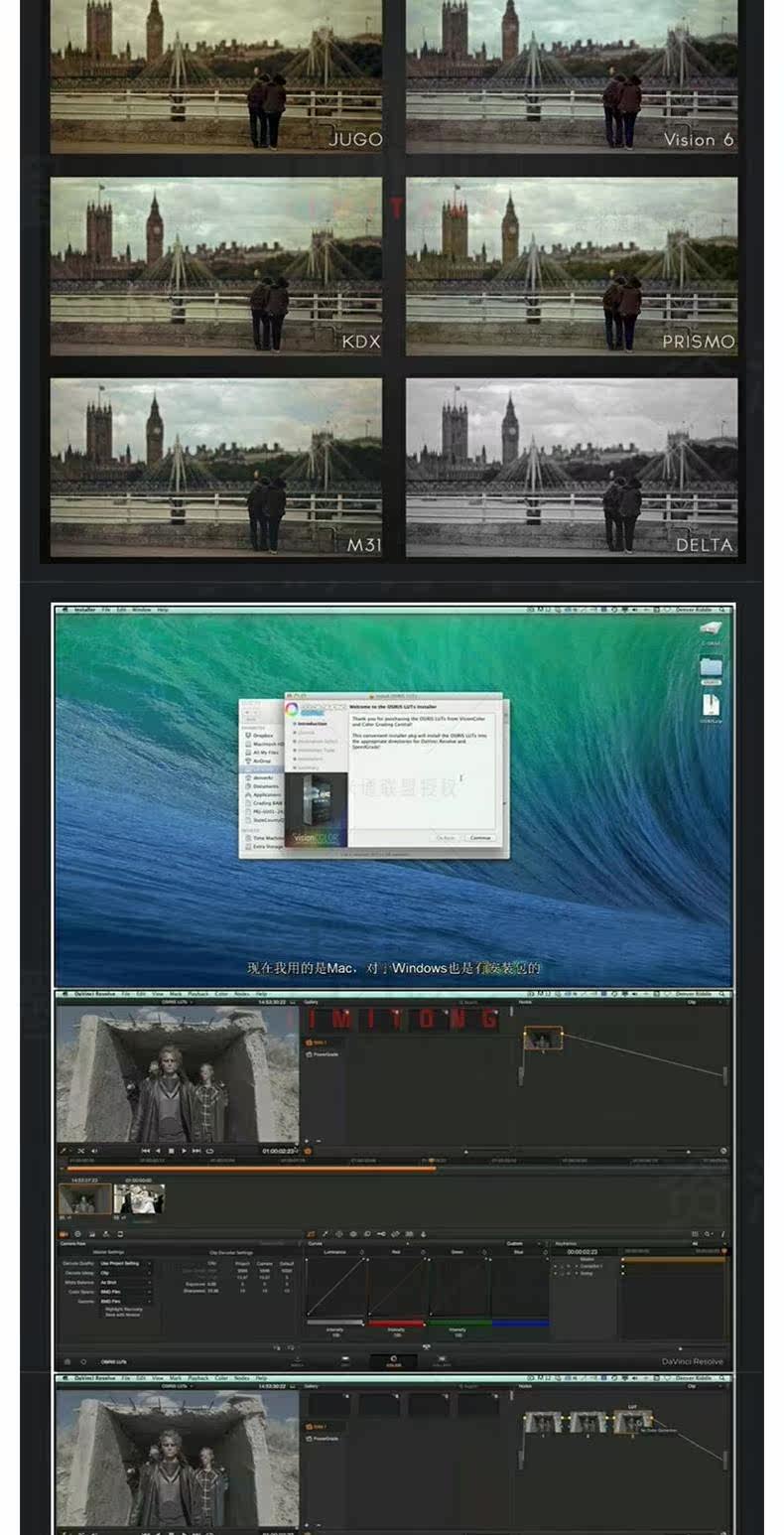This screenshot has width=784, height=1535.
Task: Select the LUT node in bottom Resolve window
Action: coord(632,1424)
